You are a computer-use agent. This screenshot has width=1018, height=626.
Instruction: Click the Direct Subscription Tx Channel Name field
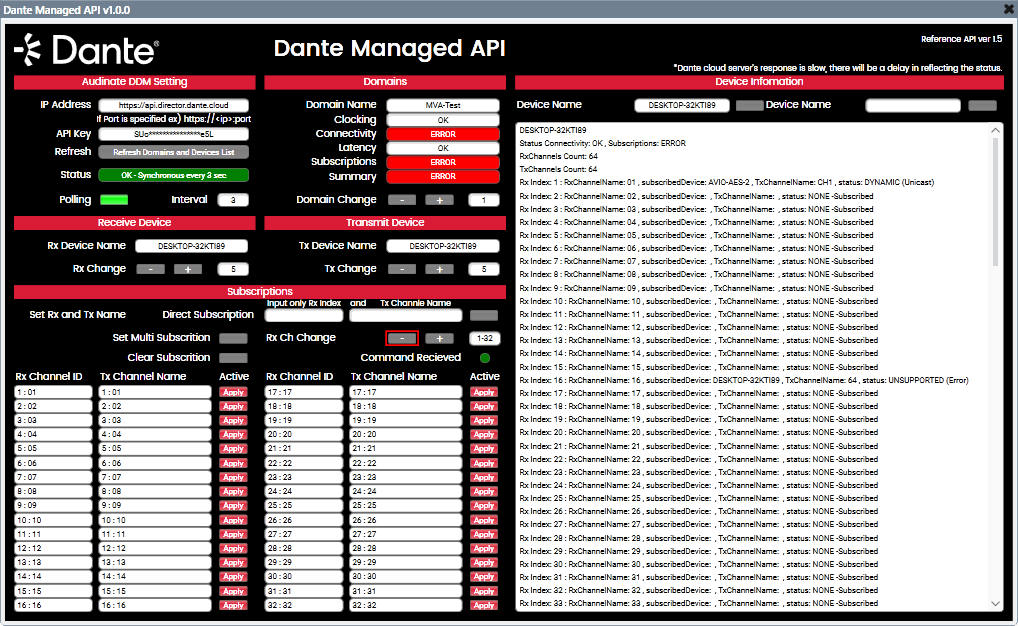tap(406, 316)
